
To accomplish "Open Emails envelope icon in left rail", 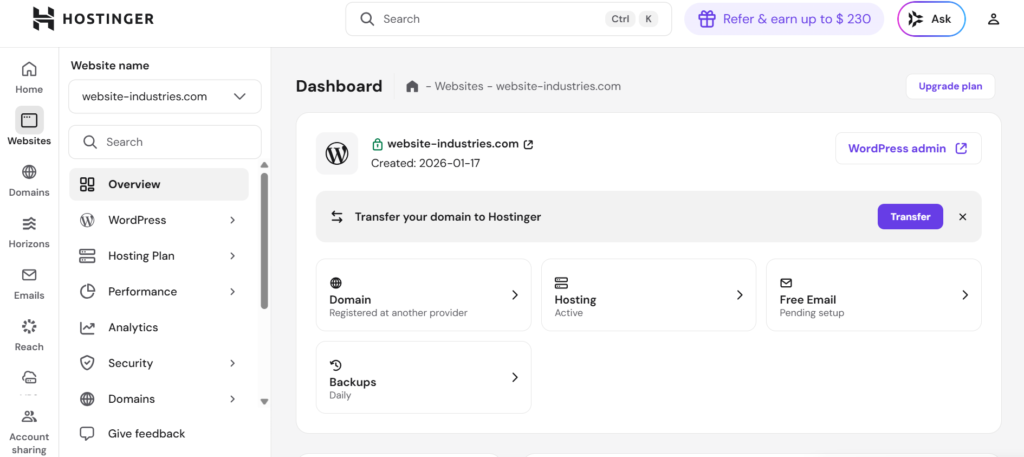I will click(x=29, y=282).
